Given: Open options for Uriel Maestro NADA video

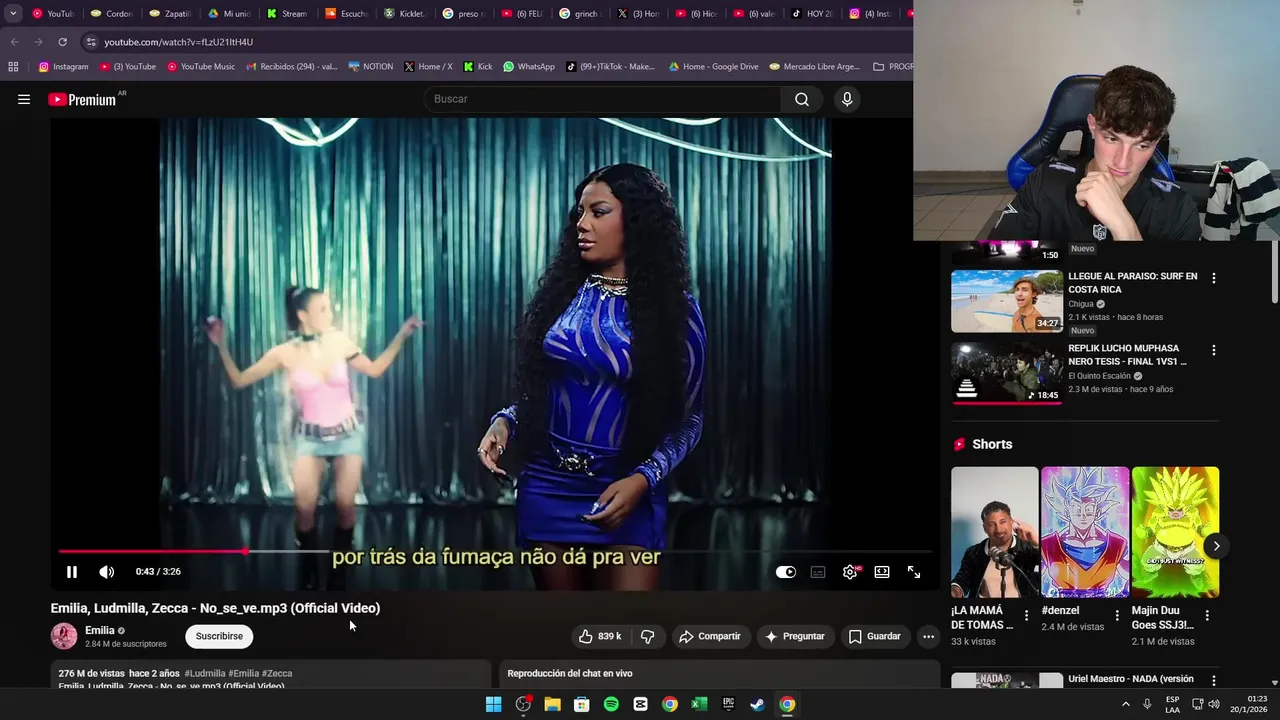Looking at the screenshot, I should tap(1214, 680).
